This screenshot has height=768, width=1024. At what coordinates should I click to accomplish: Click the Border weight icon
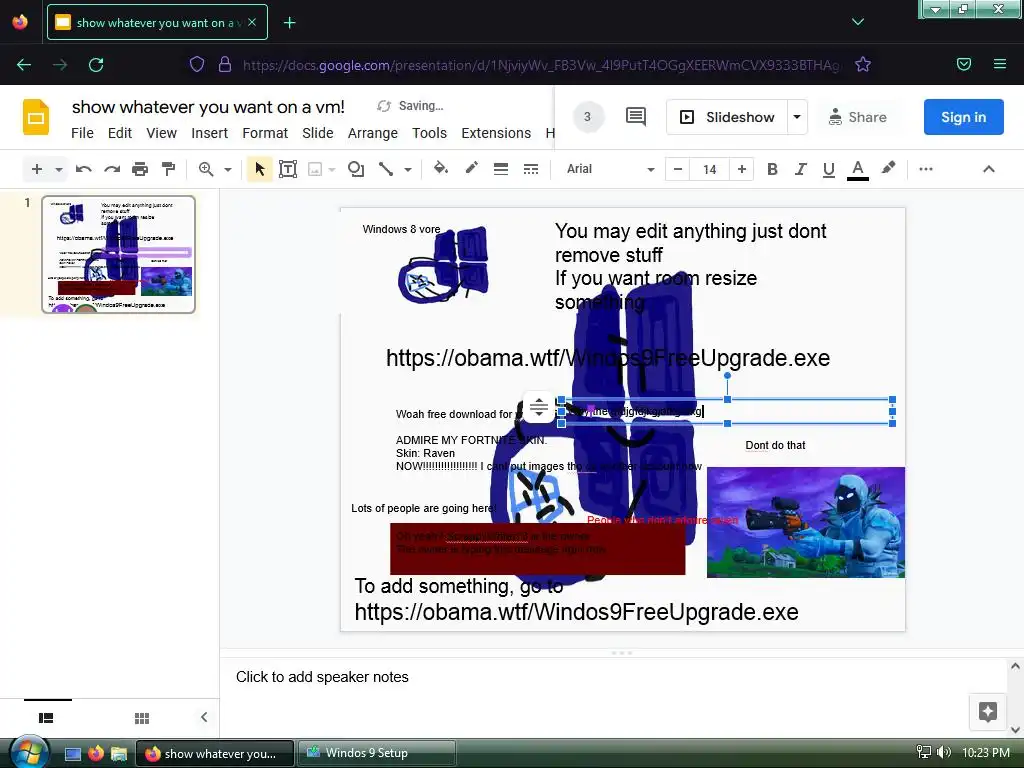click(x=501, y=169)
